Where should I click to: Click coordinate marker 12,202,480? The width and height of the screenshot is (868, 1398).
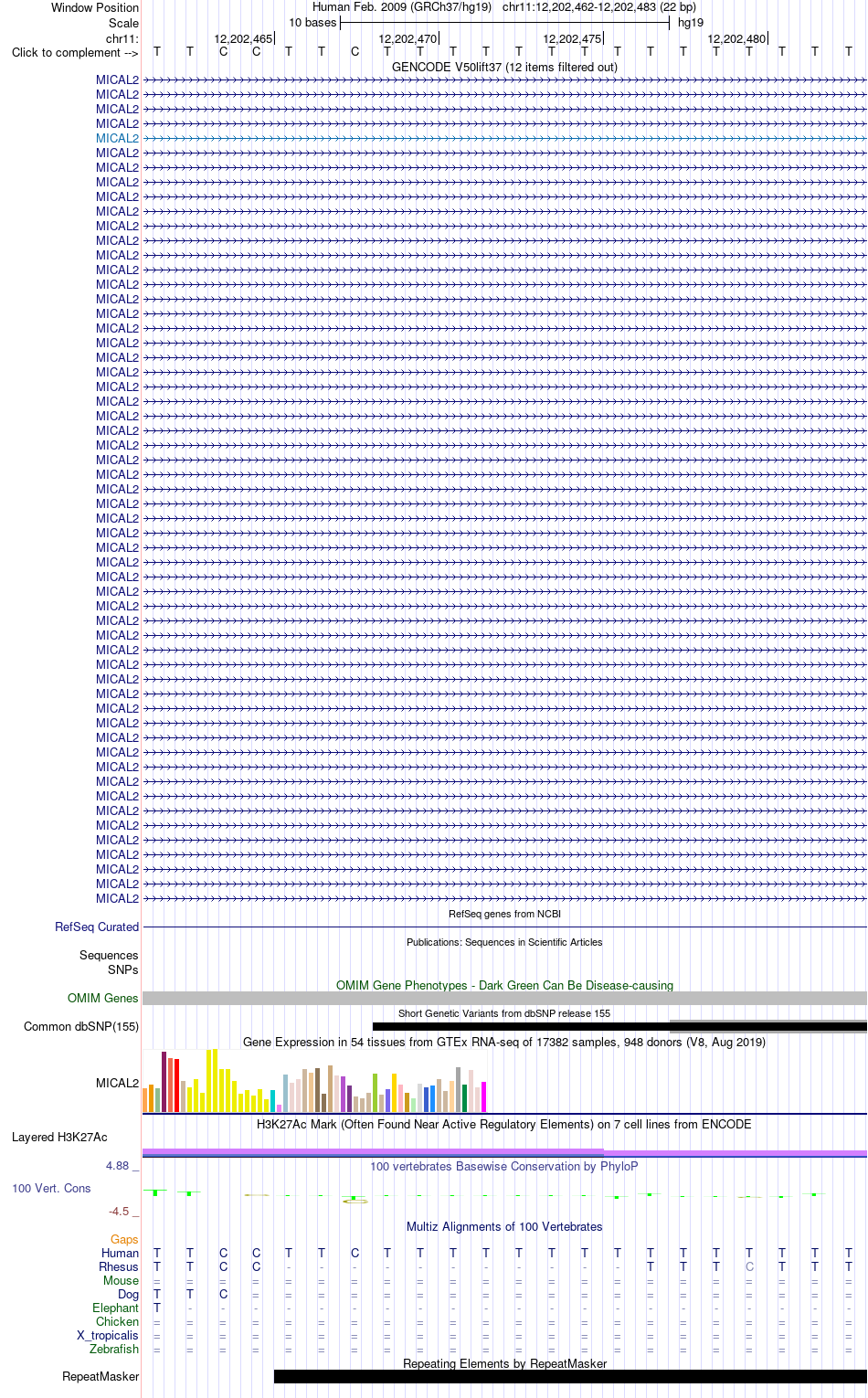[x=736, y=38]
